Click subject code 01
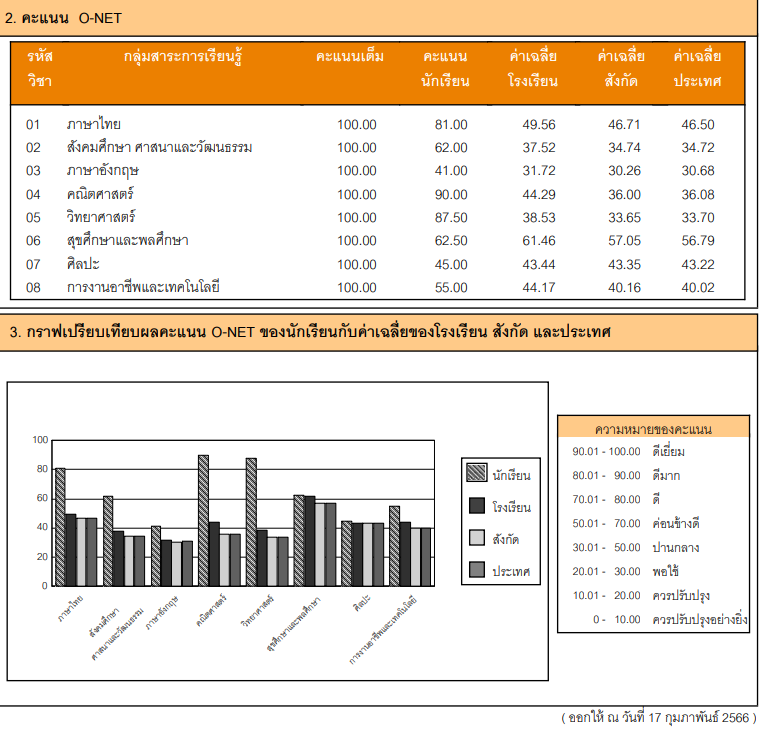The height and width of the screenshot is (733, 761). pyautogui.click(x=33, y=125)
